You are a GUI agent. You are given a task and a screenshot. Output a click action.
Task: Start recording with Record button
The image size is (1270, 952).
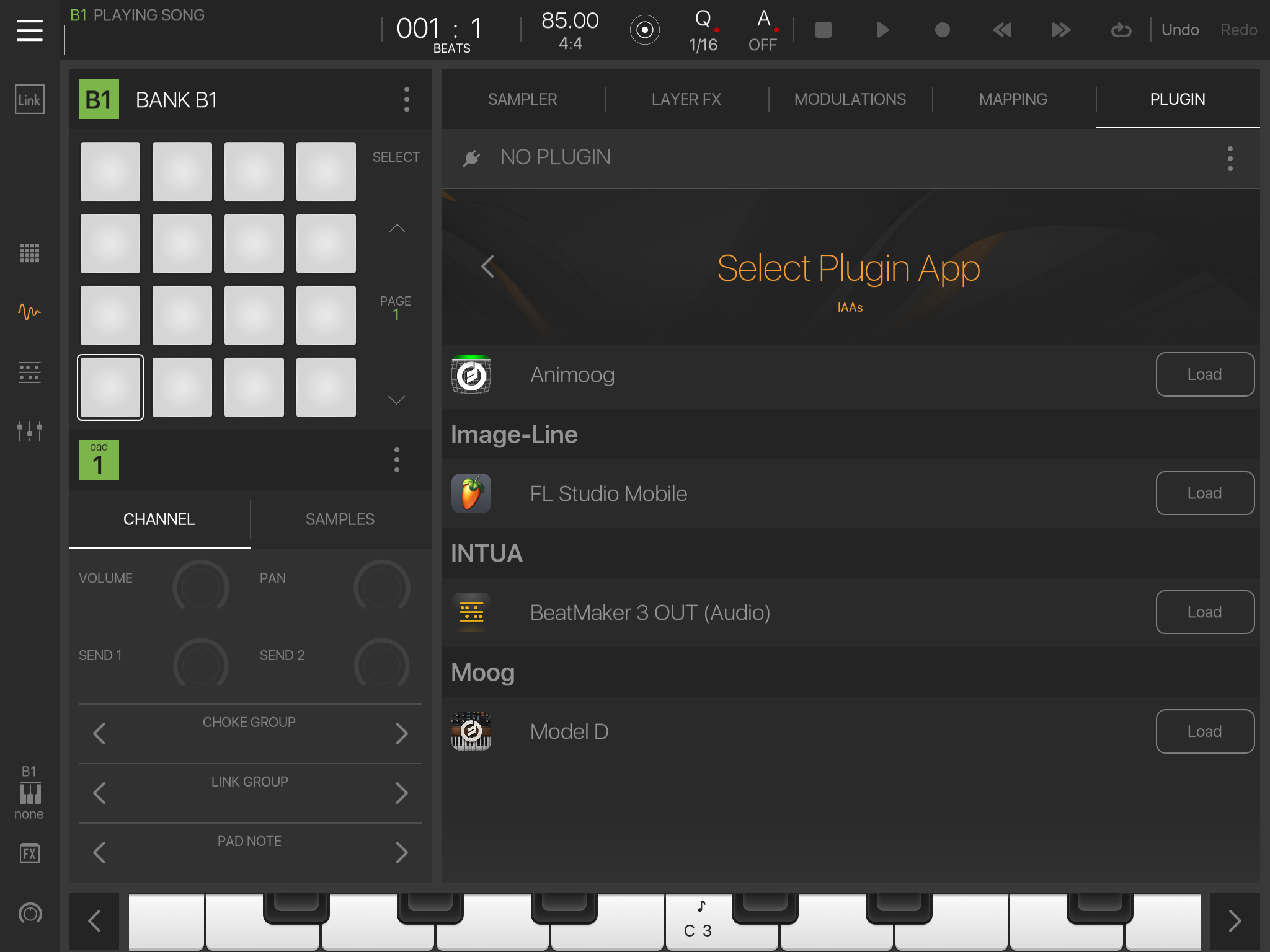coord(943,30)
